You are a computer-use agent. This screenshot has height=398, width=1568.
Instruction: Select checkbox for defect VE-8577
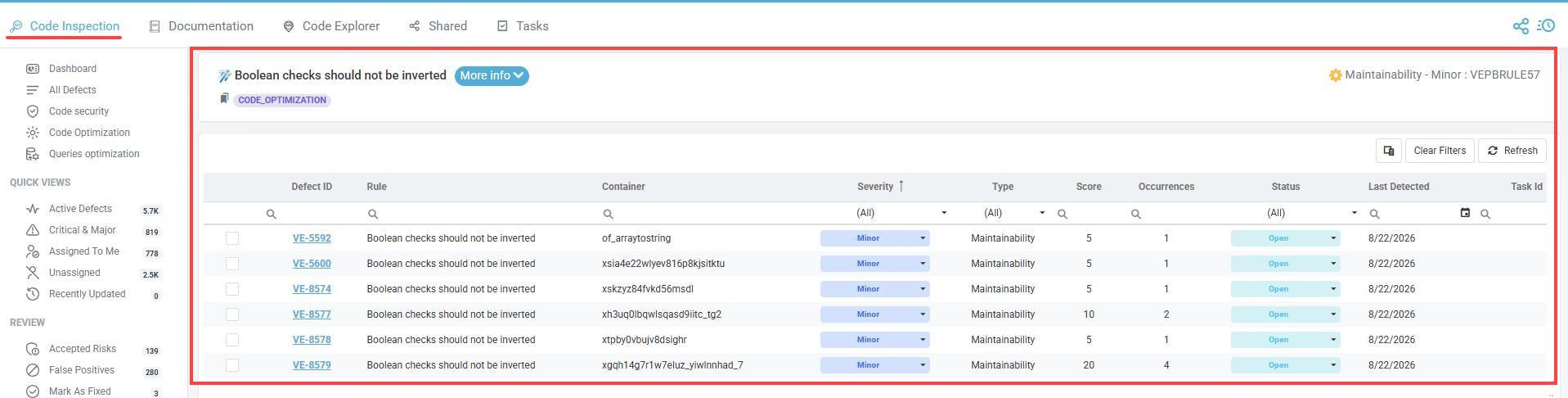[232, 314]
